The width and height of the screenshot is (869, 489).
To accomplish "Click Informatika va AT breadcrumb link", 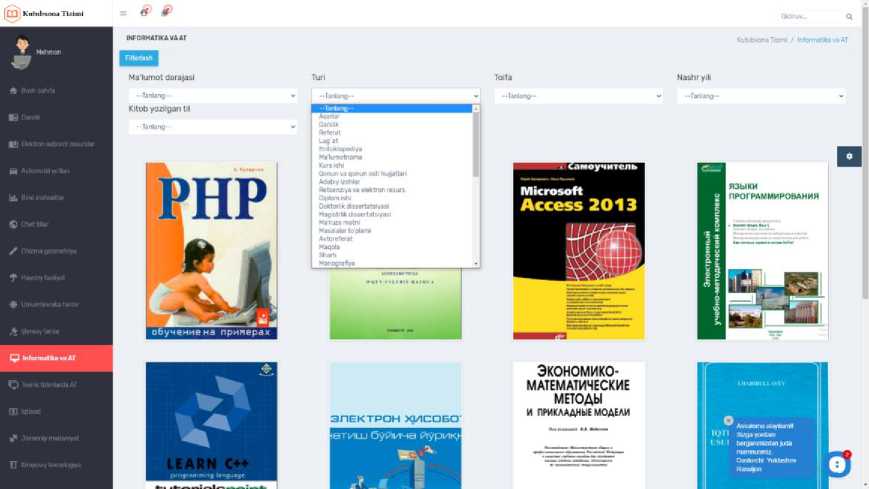I will pos(822,40).
